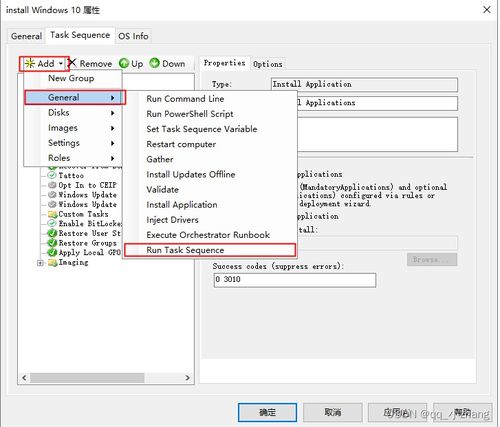This screenshot has width=500, height=427.
Task: Switch to the Options tab
Action: (x=268, y=64)
